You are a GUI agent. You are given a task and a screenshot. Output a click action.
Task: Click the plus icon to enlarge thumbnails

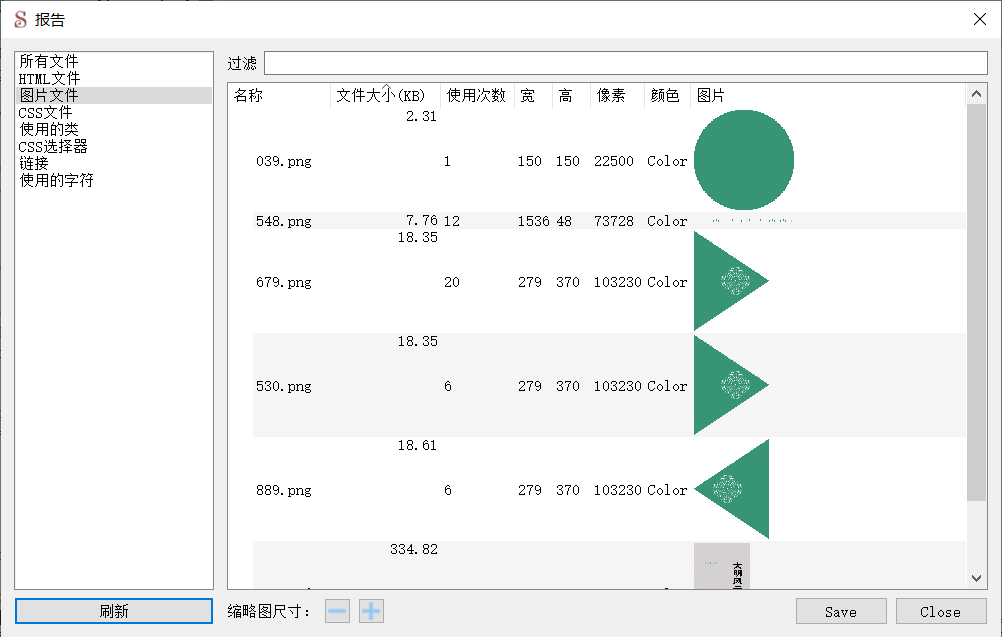pos(371,611)
